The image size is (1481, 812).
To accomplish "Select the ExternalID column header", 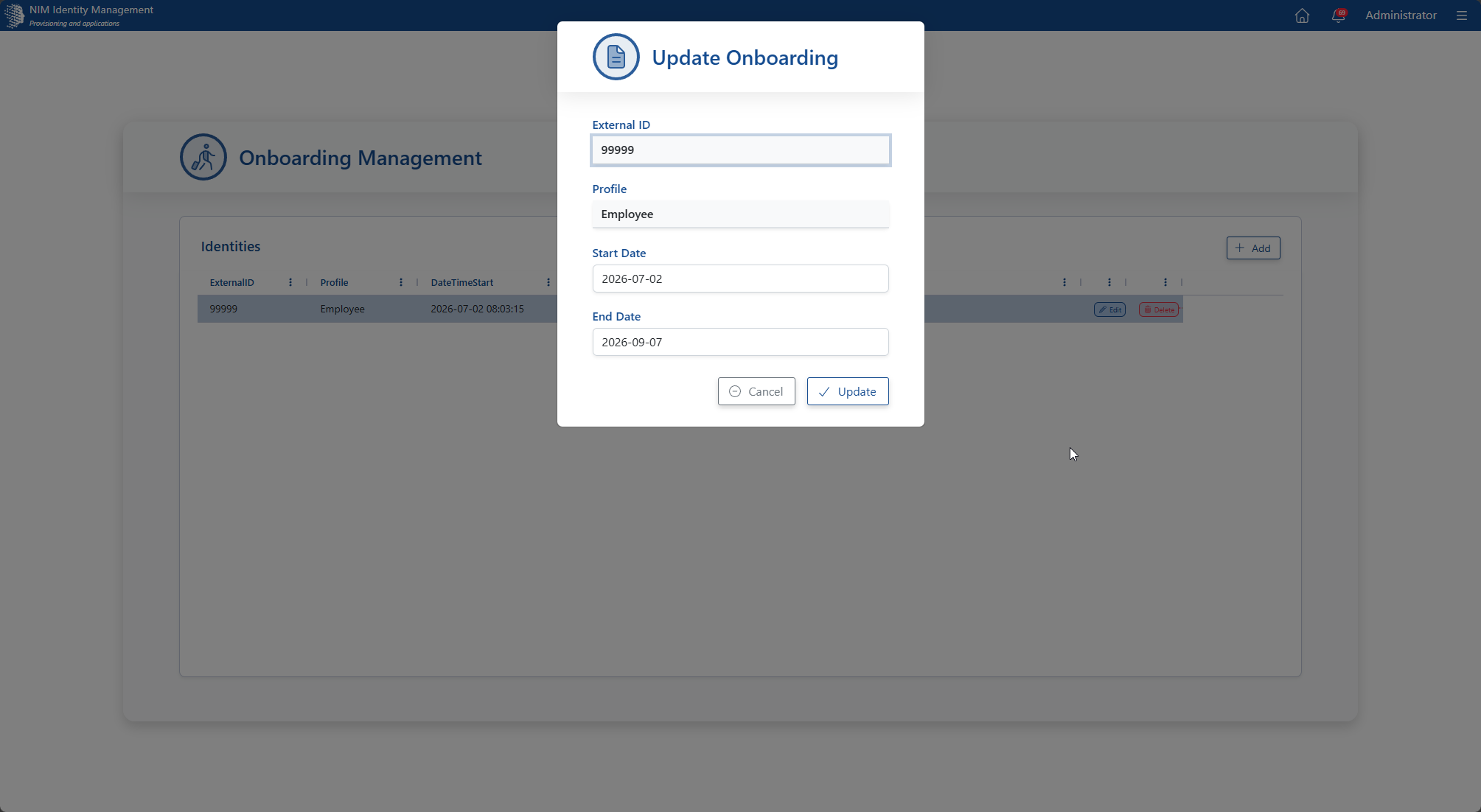I will click(231, 282).
